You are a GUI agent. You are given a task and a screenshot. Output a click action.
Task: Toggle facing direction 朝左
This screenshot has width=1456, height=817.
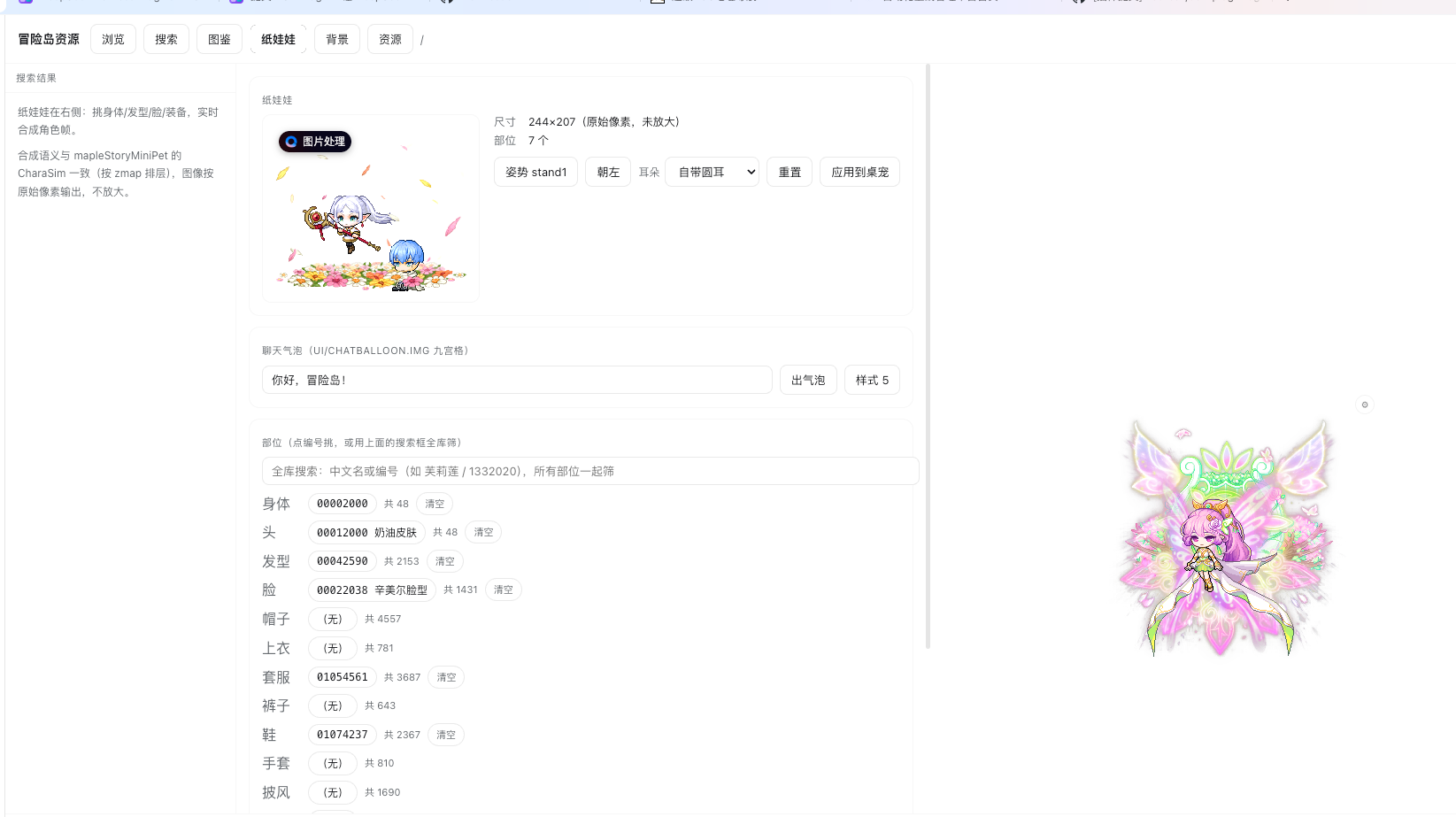tap(608, 172)
